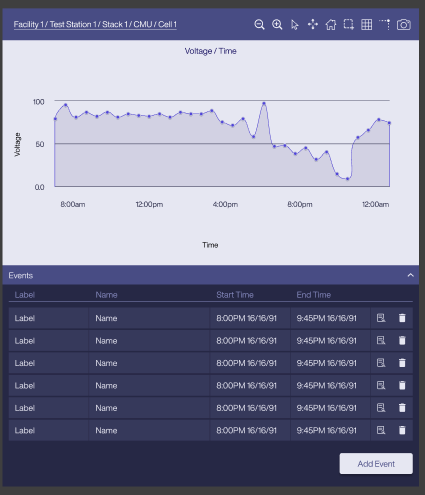Image resolution: width=425 pixels, height=495 pixels.
Task: Click the 4:00pm time axis label
Action: [x=225, y=204]
